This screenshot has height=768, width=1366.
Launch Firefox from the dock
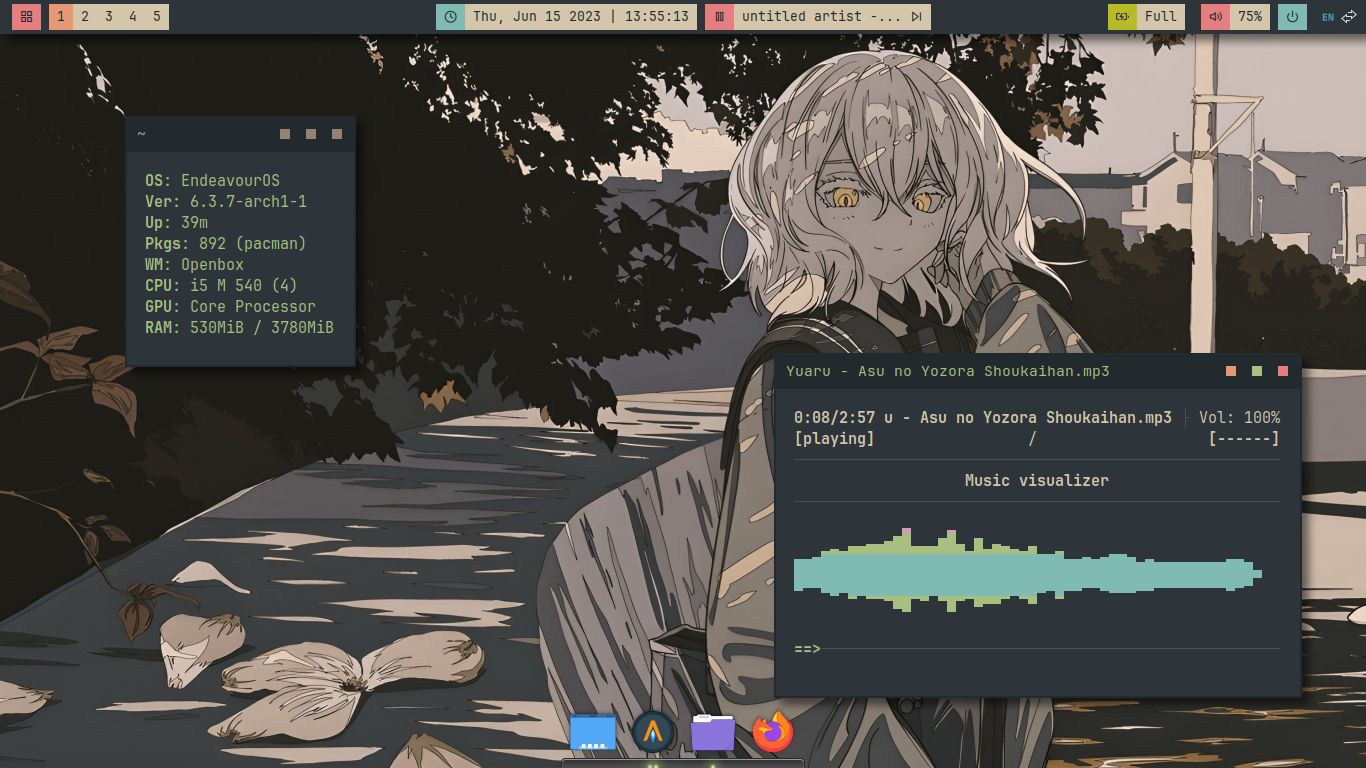[772, 733]
